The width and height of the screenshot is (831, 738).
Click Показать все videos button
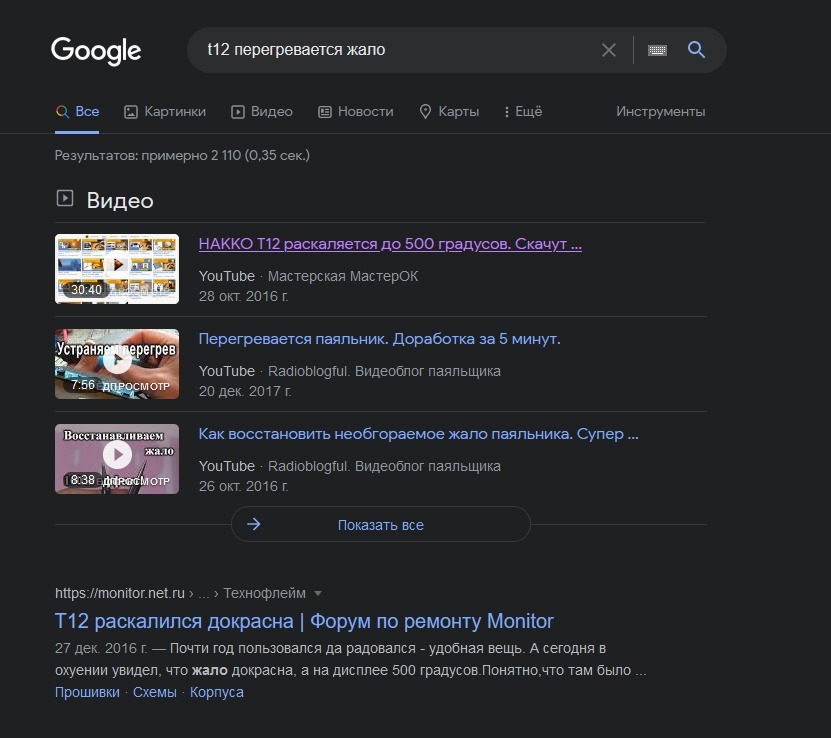tap(381, 524)
